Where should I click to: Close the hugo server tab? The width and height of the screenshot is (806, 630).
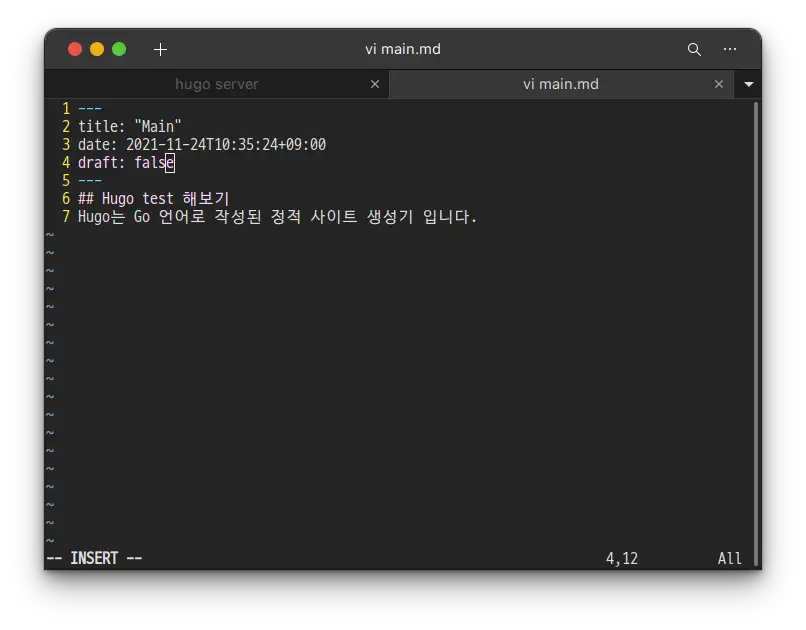coord(375,84)
